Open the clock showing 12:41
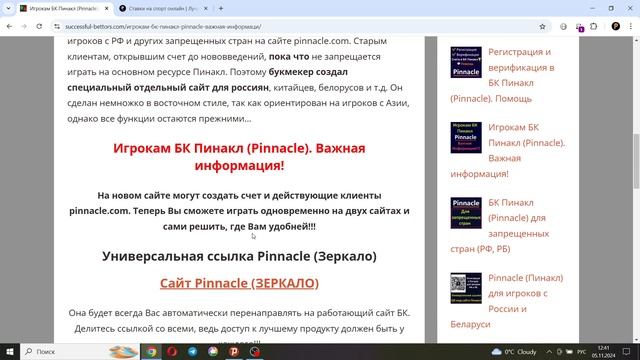This screenshot has width=640, height=360. click(603, 351)
